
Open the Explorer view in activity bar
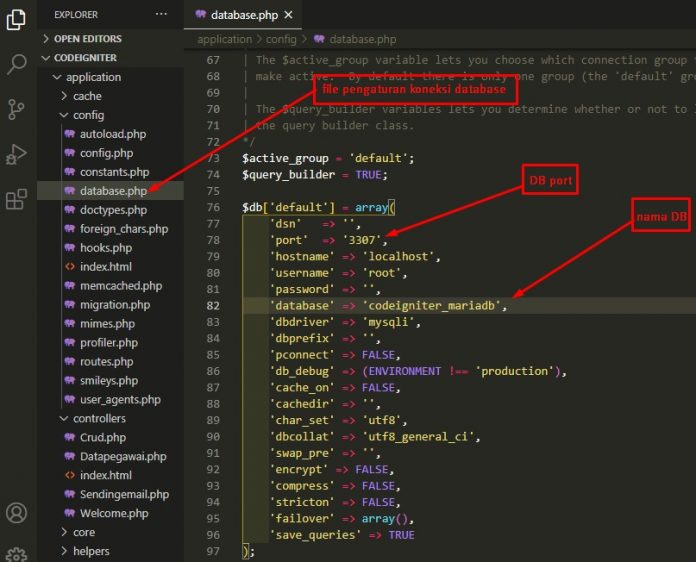click(16, 20)
